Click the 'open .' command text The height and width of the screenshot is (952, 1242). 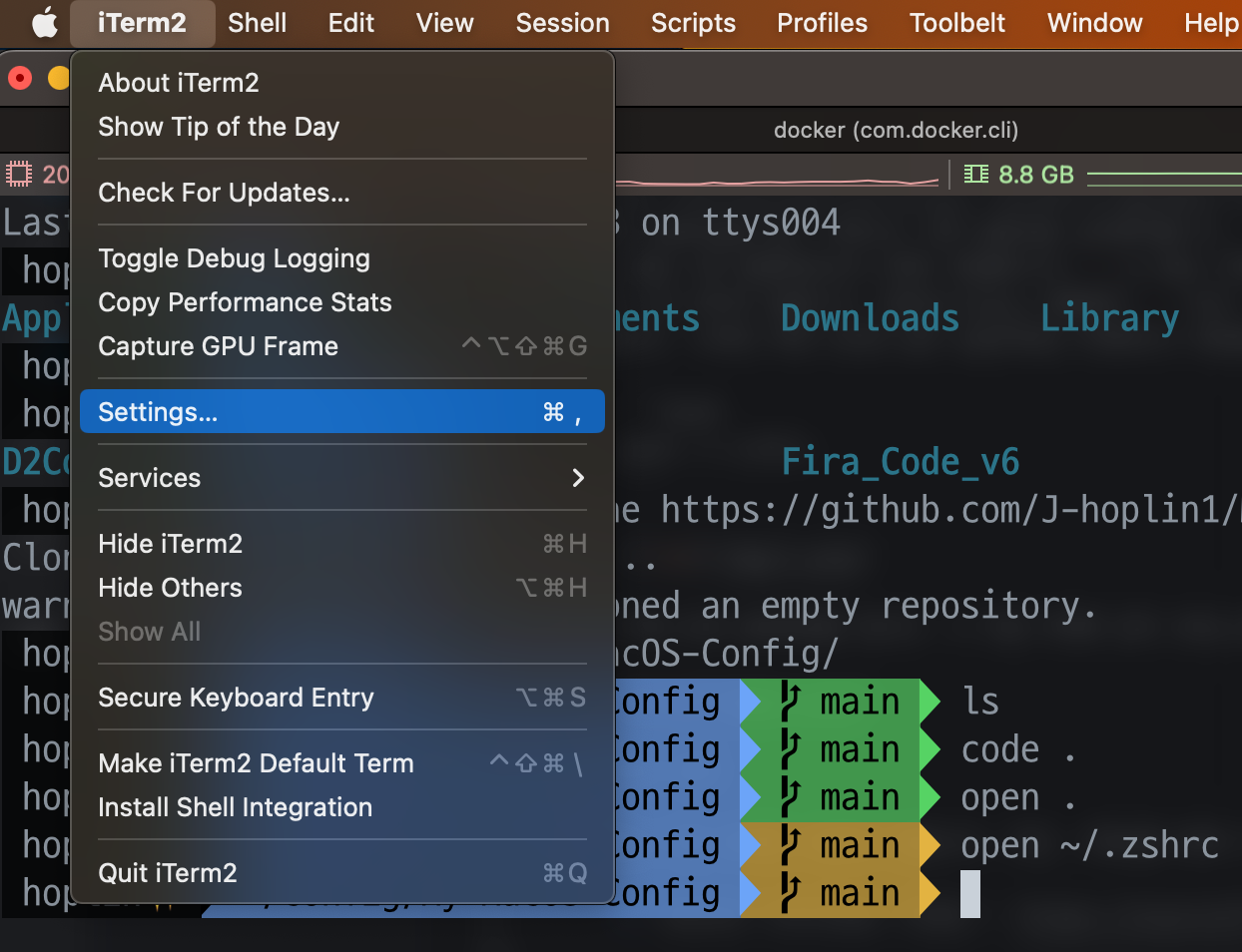(x=1018, y=797)
